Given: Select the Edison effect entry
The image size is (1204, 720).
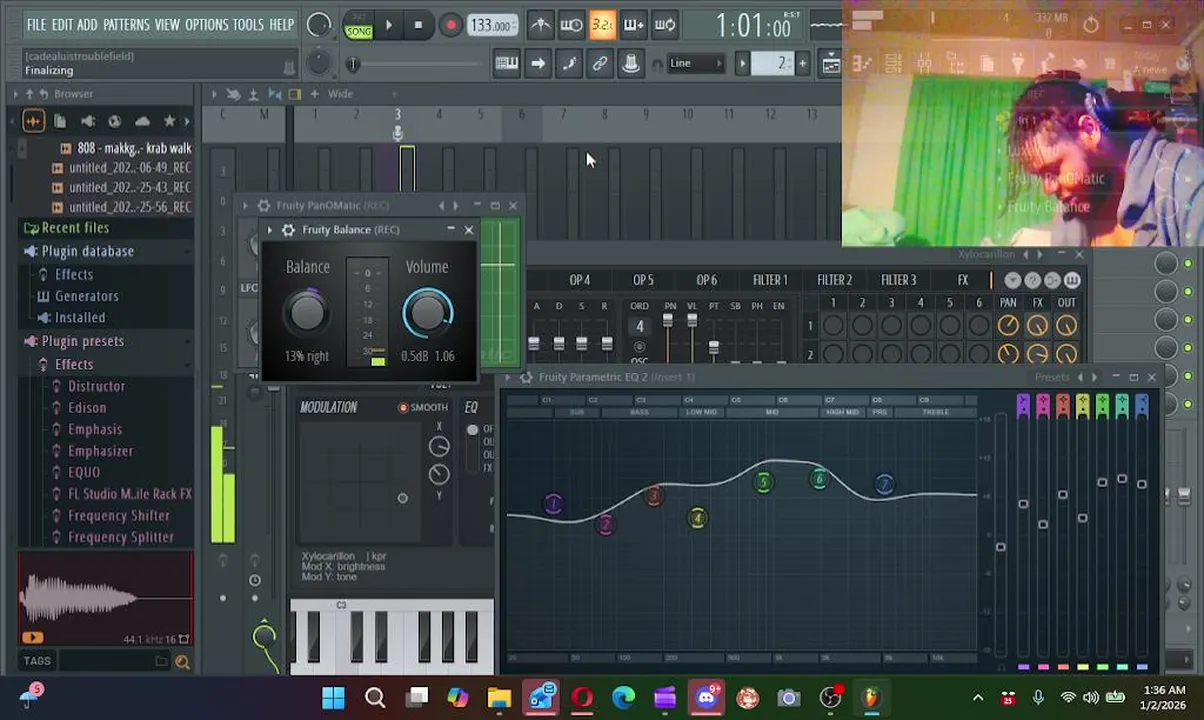Looking at the screenshot, I should (87, 408).
